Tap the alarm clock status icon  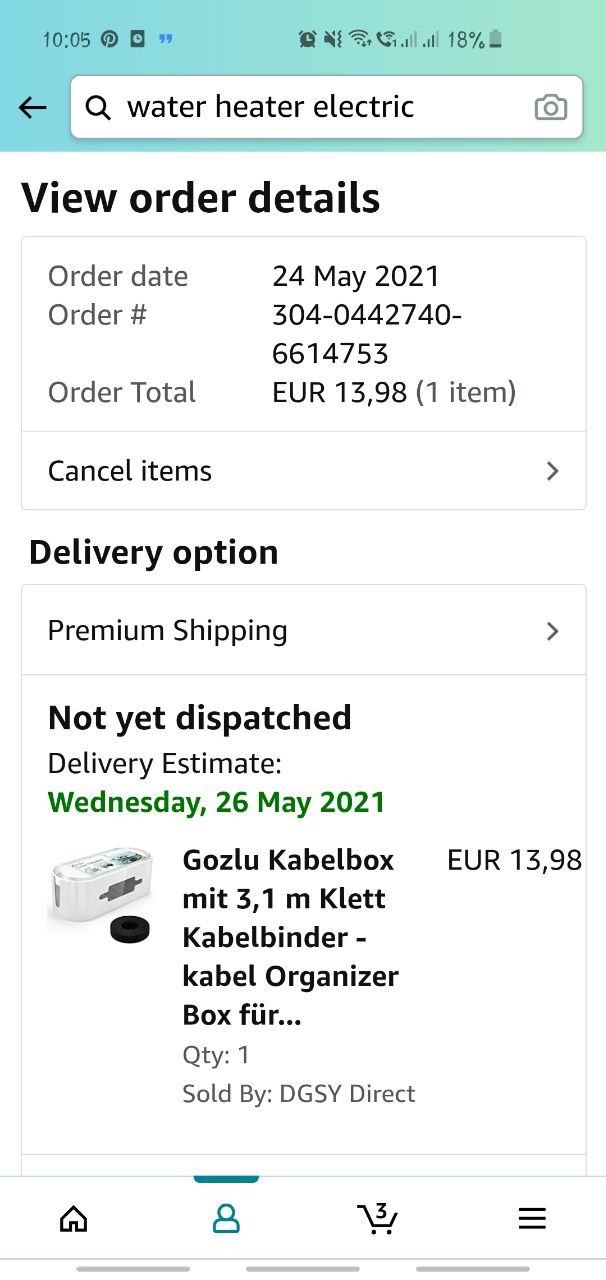[x=307, y=40]
